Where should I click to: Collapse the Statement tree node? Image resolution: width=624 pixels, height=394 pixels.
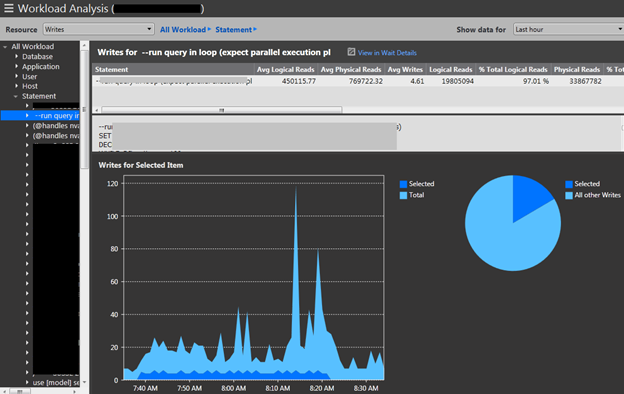(16, 96)
